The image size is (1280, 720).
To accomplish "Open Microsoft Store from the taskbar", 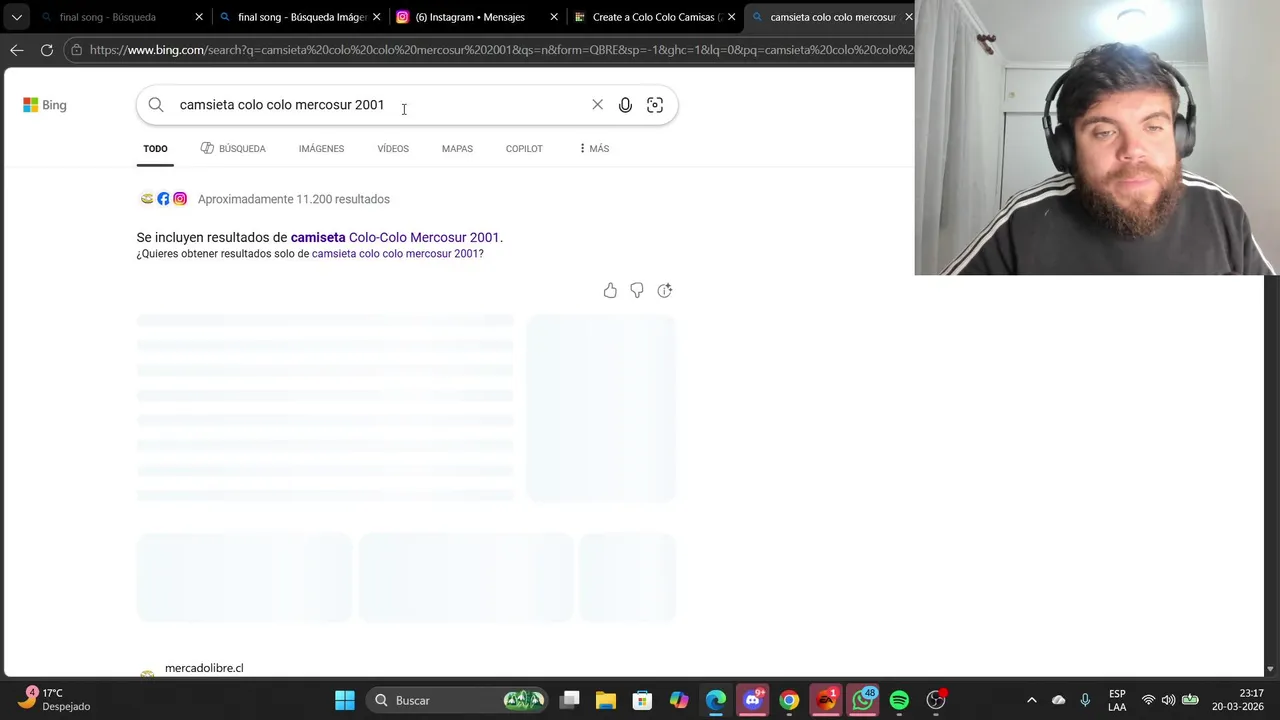I will pyautogui.click(x=643, y=700).
